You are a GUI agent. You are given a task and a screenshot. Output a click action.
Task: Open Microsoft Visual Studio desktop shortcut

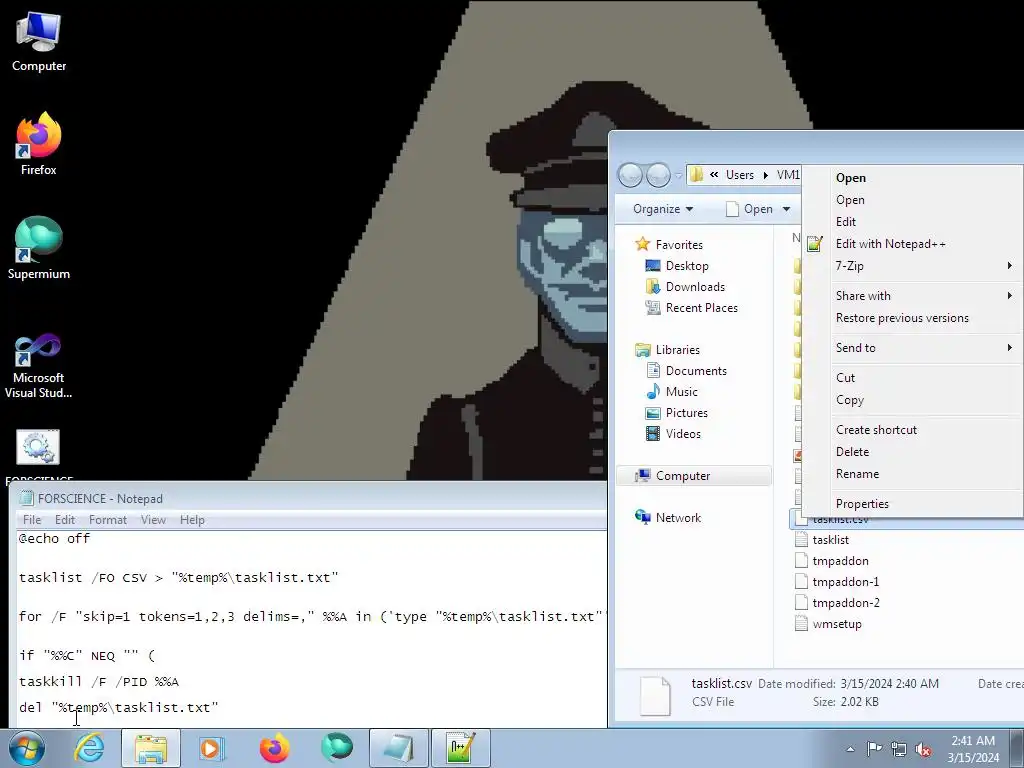[x=39, y=366]
